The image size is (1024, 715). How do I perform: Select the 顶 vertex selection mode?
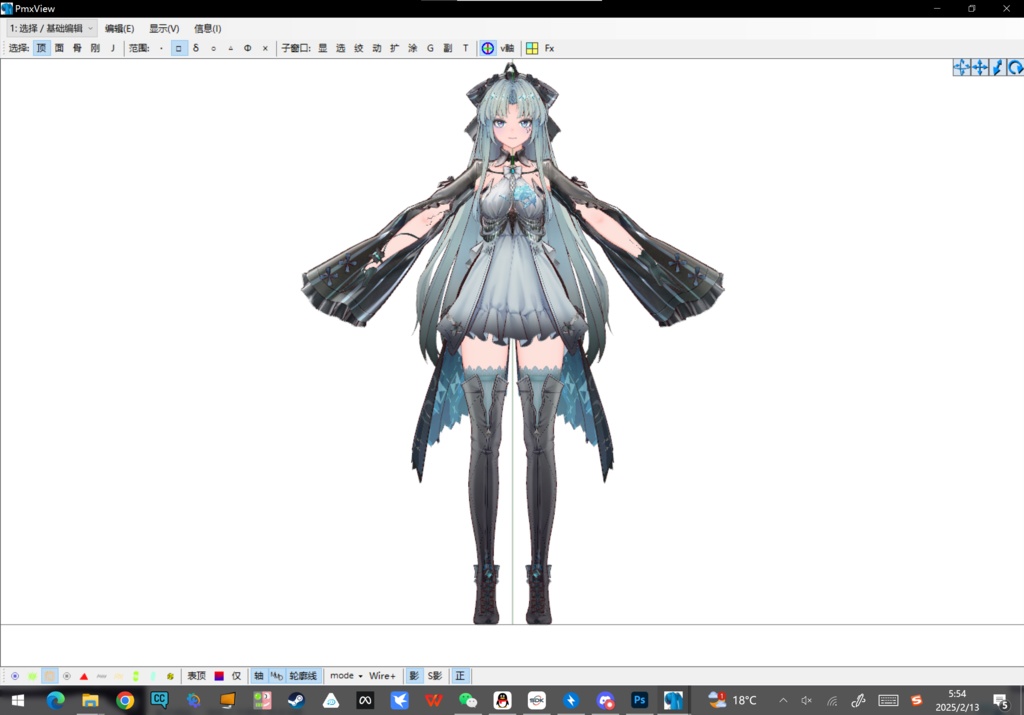click(x=40, y=47)
